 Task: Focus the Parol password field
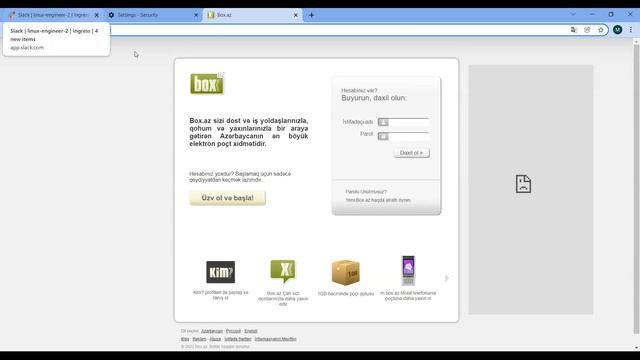pos(403,136)
